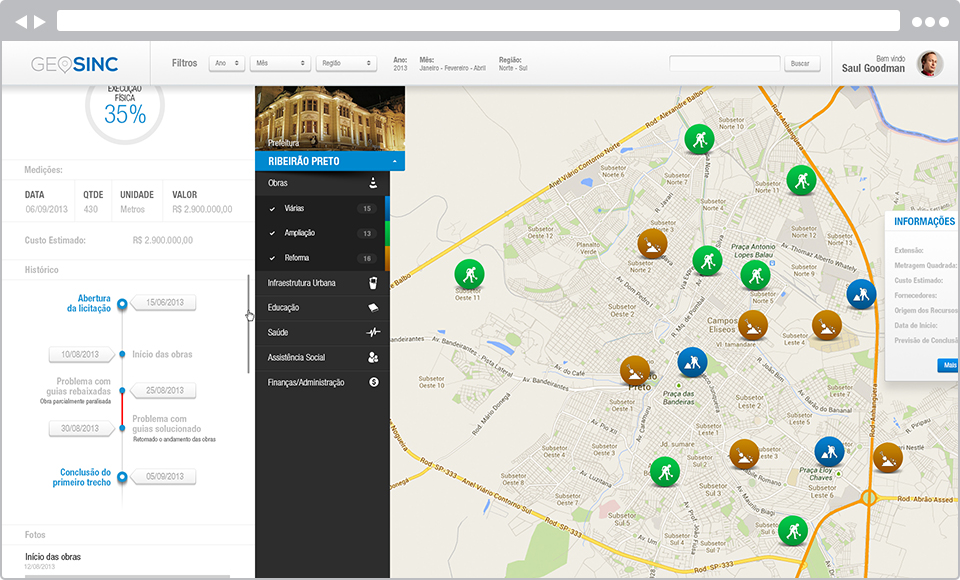Open the Ano filter dropdown
Image resolution: width=960 pixels, height=580 pixels.
click(x=227, y=63)
